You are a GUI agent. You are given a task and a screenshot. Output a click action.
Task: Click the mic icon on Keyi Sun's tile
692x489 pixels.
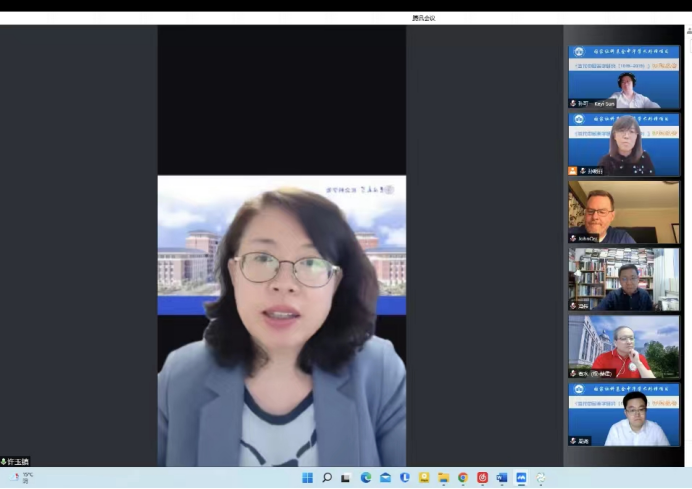click(574, 103)
